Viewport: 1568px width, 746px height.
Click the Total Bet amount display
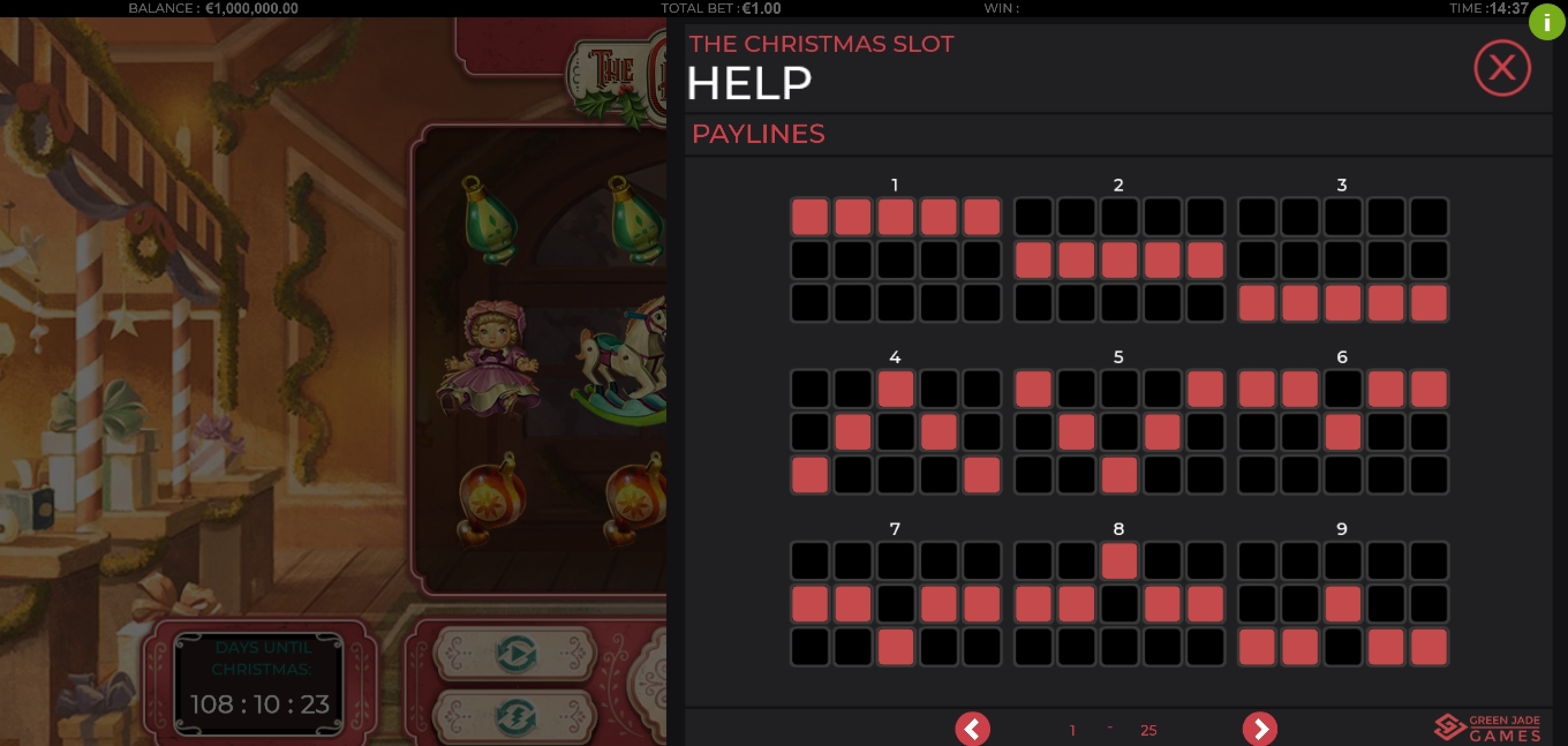click(x=721, y=9)
